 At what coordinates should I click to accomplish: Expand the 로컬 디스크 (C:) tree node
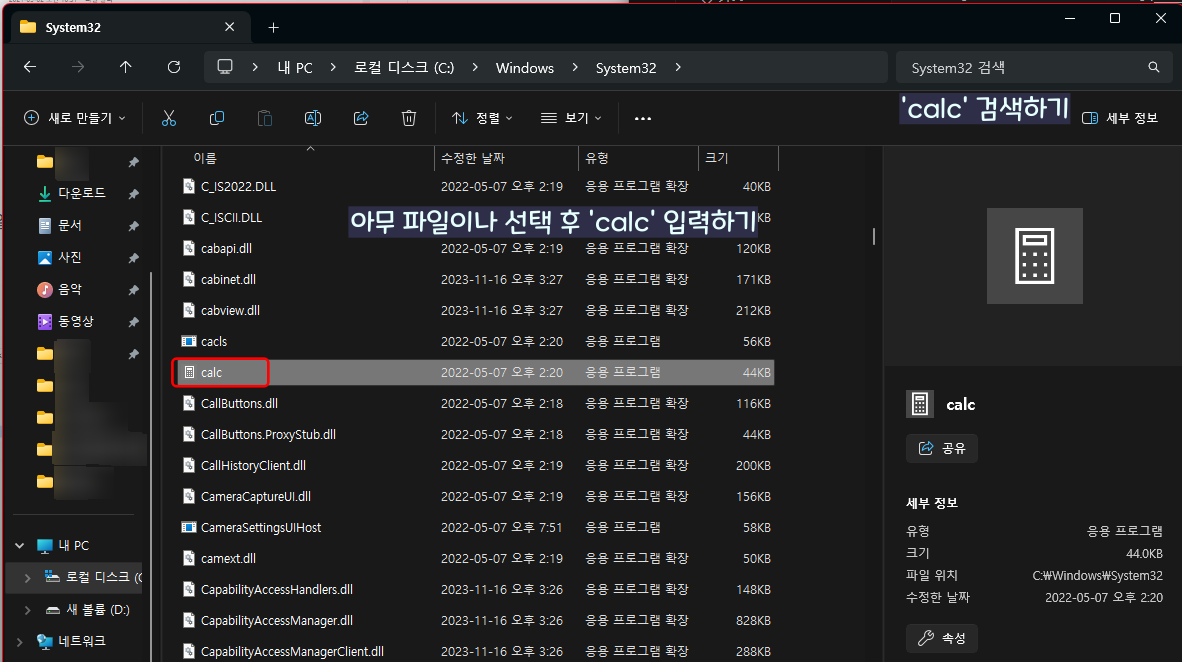click(28, 578)
